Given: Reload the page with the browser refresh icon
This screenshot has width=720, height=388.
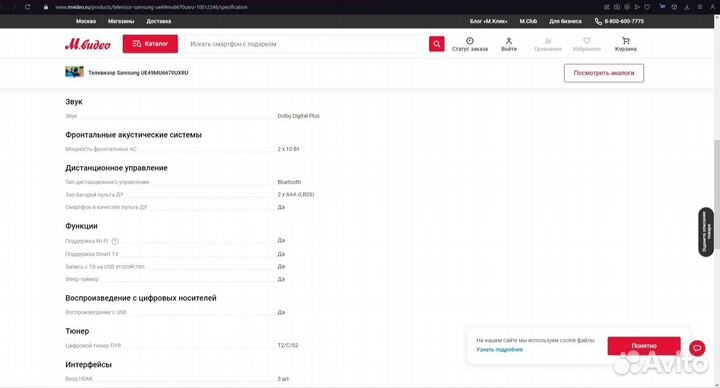Looking at the screenshot, I should coord(28,7).
